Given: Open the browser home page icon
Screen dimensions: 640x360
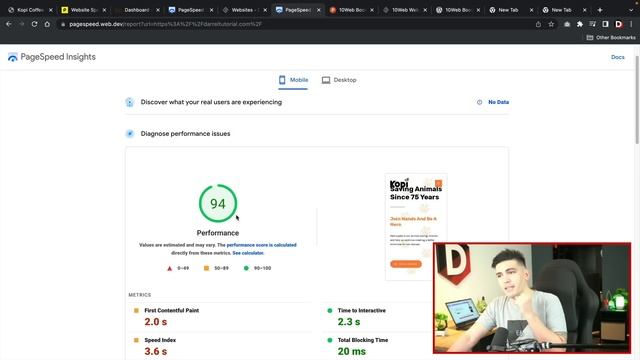Looking at the screenshot, I should click(47, 24).
